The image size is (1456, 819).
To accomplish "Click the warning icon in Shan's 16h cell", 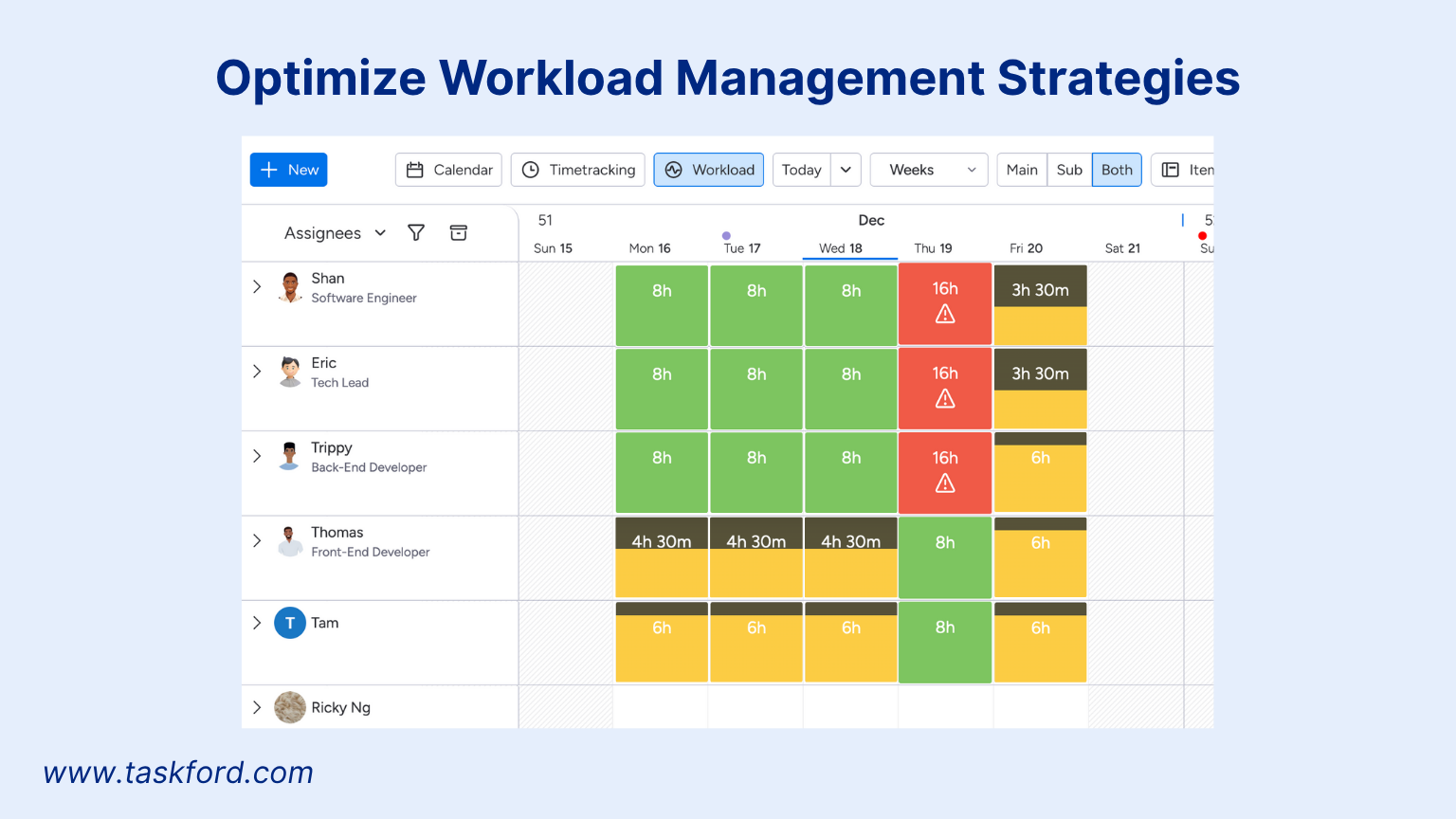I will pyautogui.click(x=944, y=313).
